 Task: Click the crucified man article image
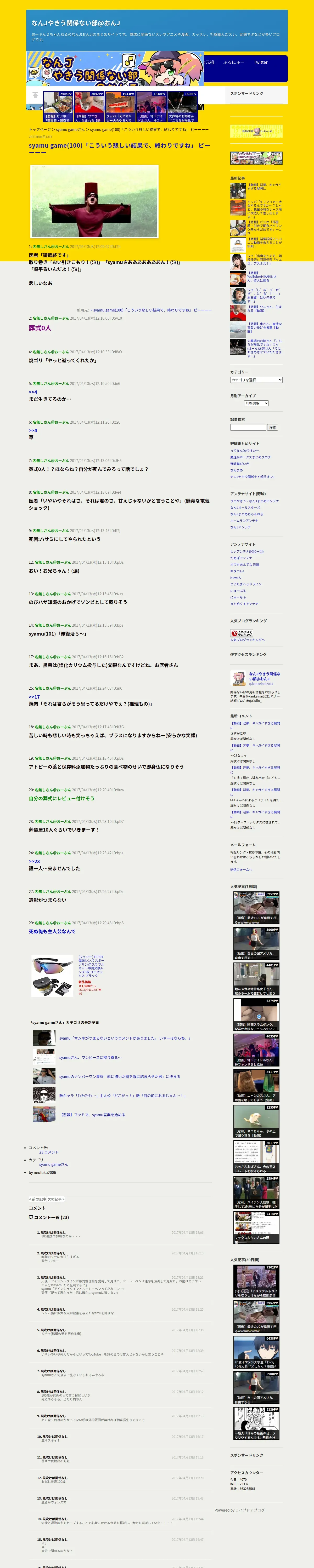point(94,201)
